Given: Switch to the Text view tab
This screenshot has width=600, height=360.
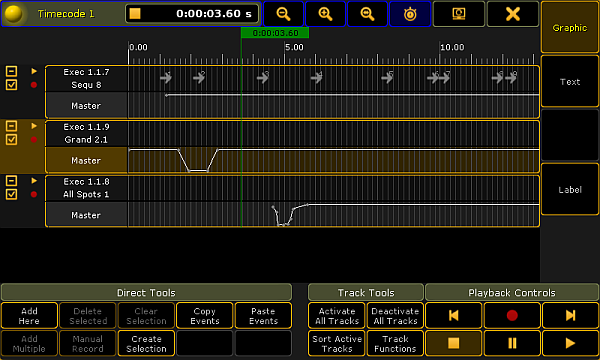Looking at the screenshot, I should pyautogui.click(x=570, y=81).
